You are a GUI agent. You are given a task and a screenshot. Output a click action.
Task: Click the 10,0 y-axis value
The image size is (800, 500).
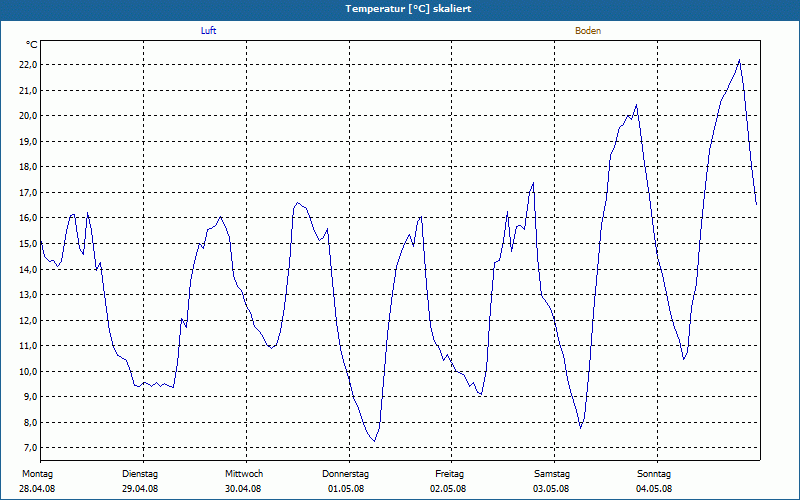28,371
